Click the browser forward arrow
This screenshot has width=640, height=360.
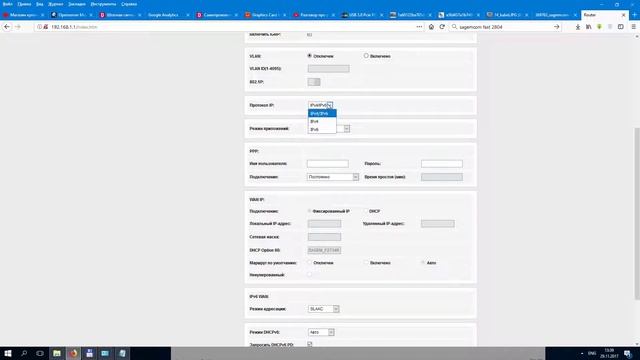tap(18, 27)
